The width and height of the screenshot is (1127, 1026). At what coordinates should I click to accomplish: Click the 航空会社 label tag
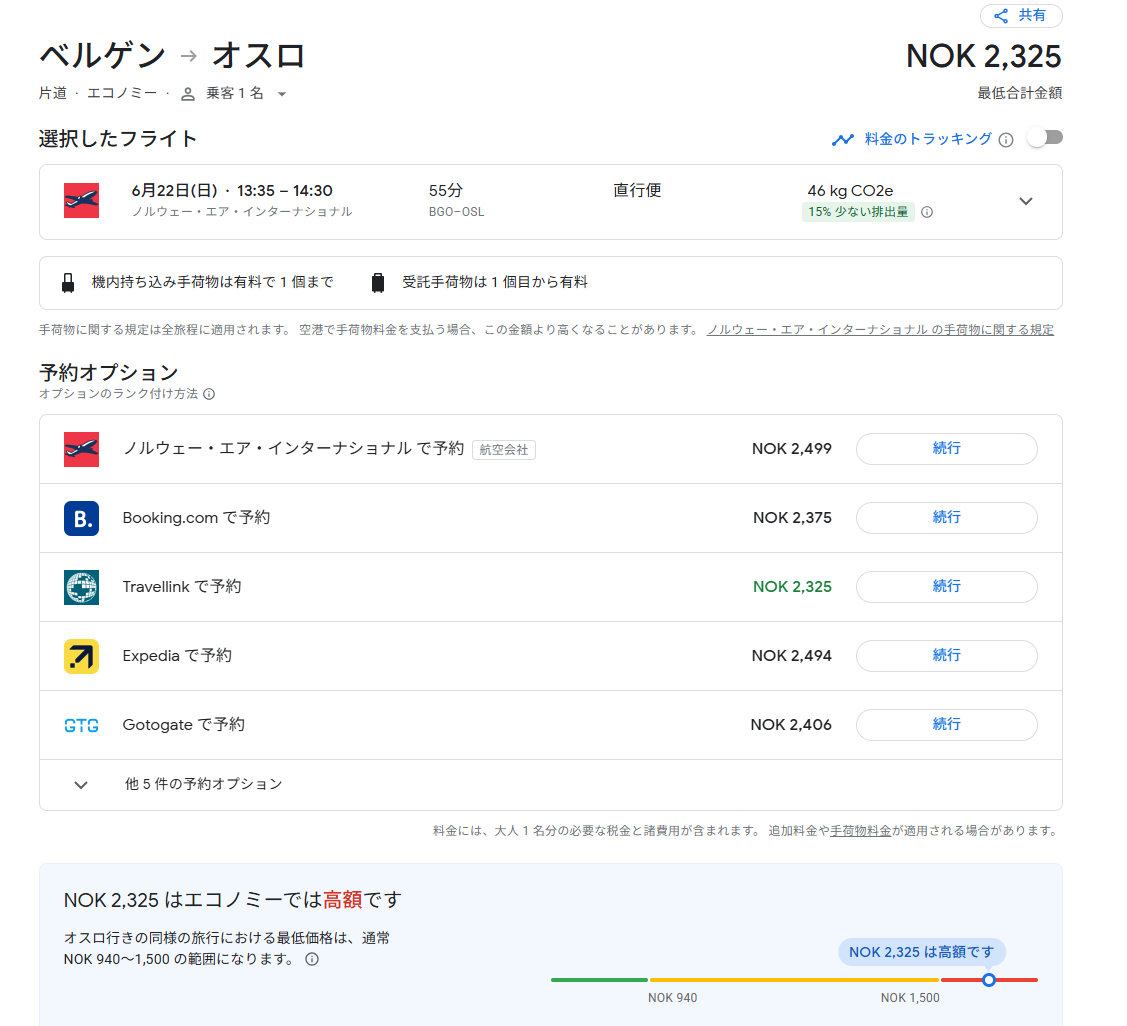coord(504,449)
